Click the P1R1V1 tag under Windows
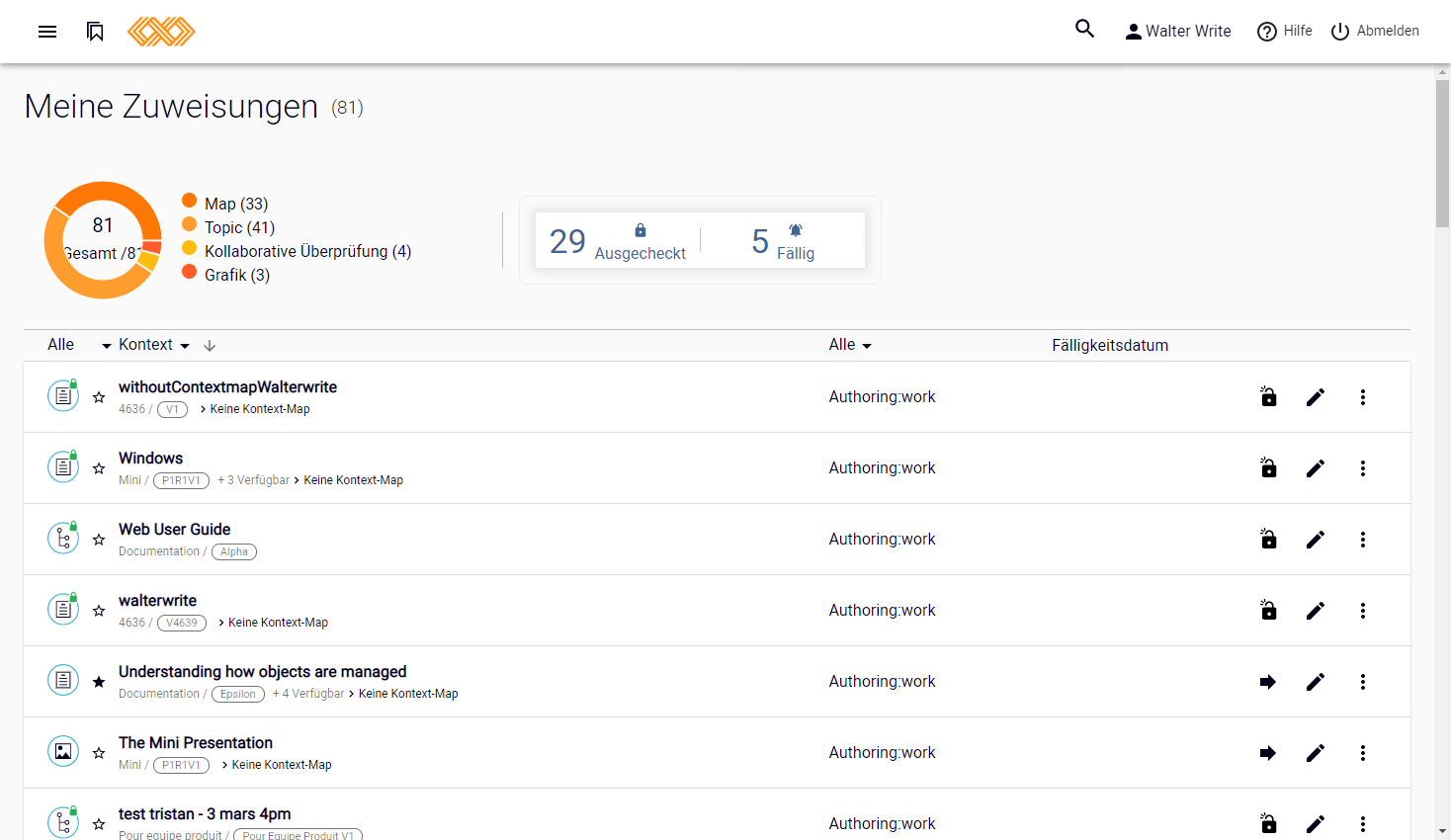The height and width of the screenshot is (840, 1451). click(181, 480)
